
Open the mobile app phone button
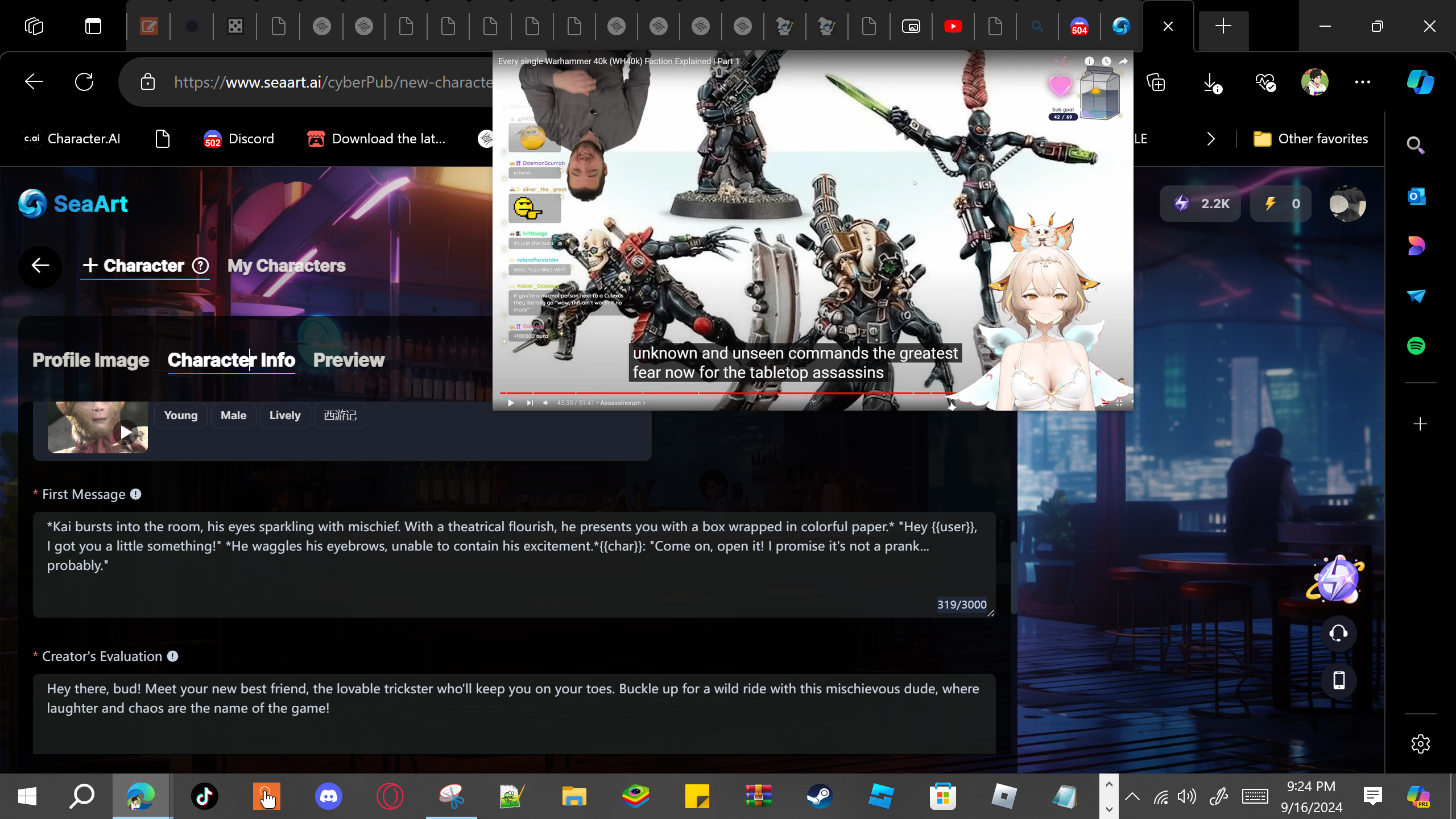[1339, 680]
